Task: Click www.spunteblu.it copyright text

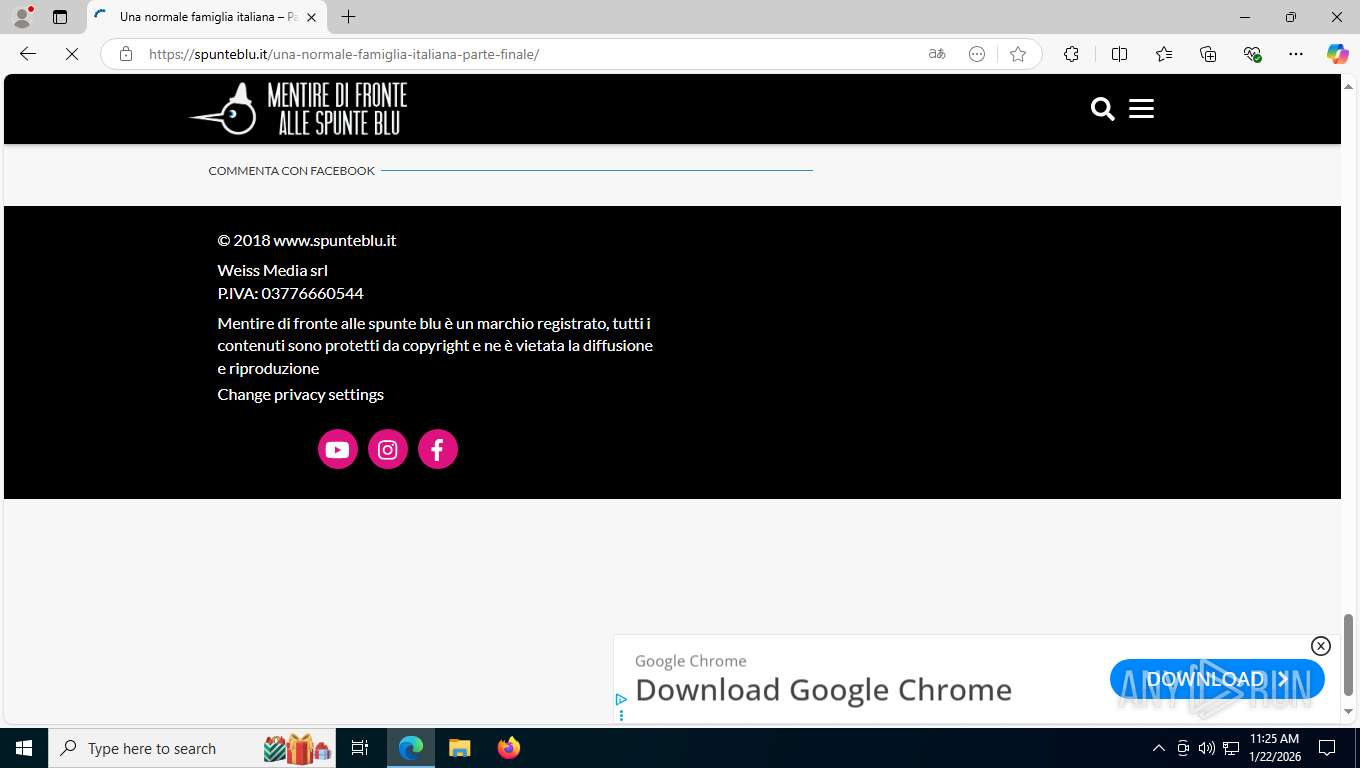Action: (x=335, y=240)
